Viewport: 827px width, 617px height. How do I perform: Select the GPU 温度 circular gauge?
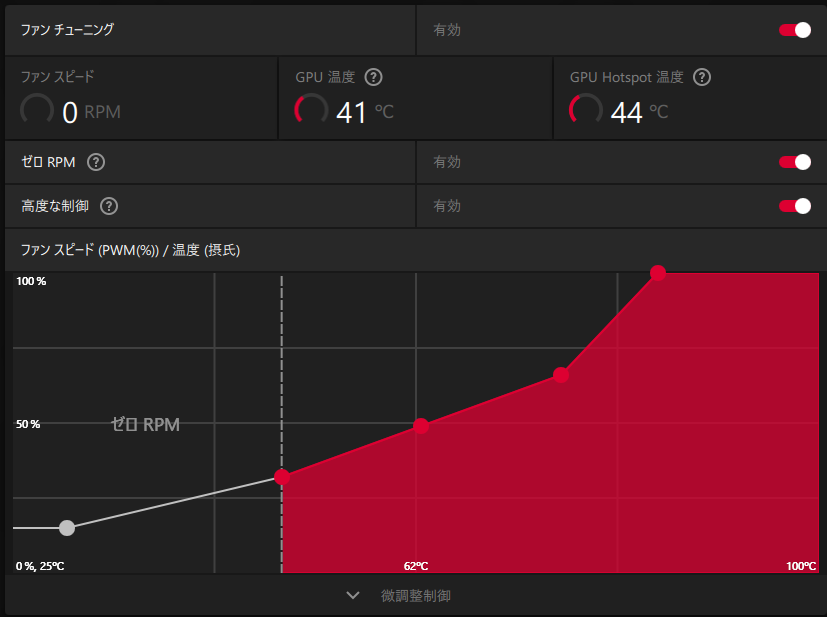[311, 111]
